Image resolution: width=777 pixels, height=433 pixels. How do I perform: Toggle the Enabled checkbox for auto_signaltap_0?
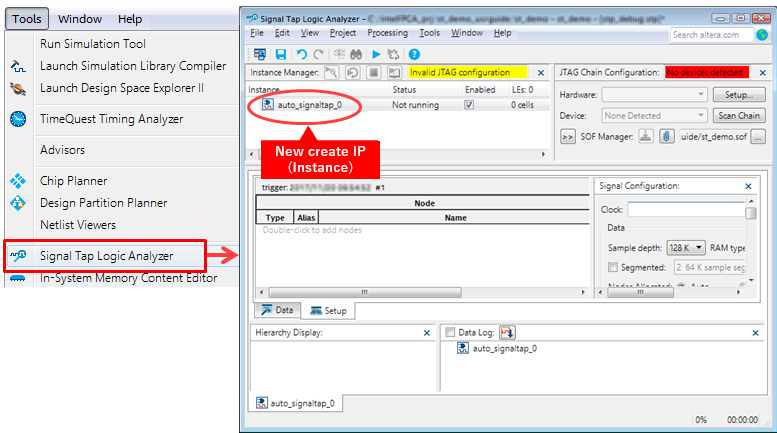click(x=469, y=104)
